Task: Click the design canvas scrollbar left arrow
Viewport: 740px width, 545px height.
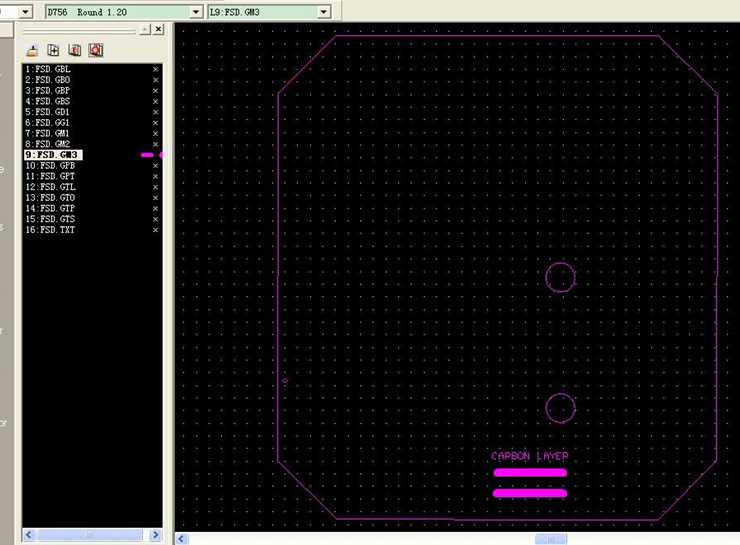Action: tap(182, 539)
